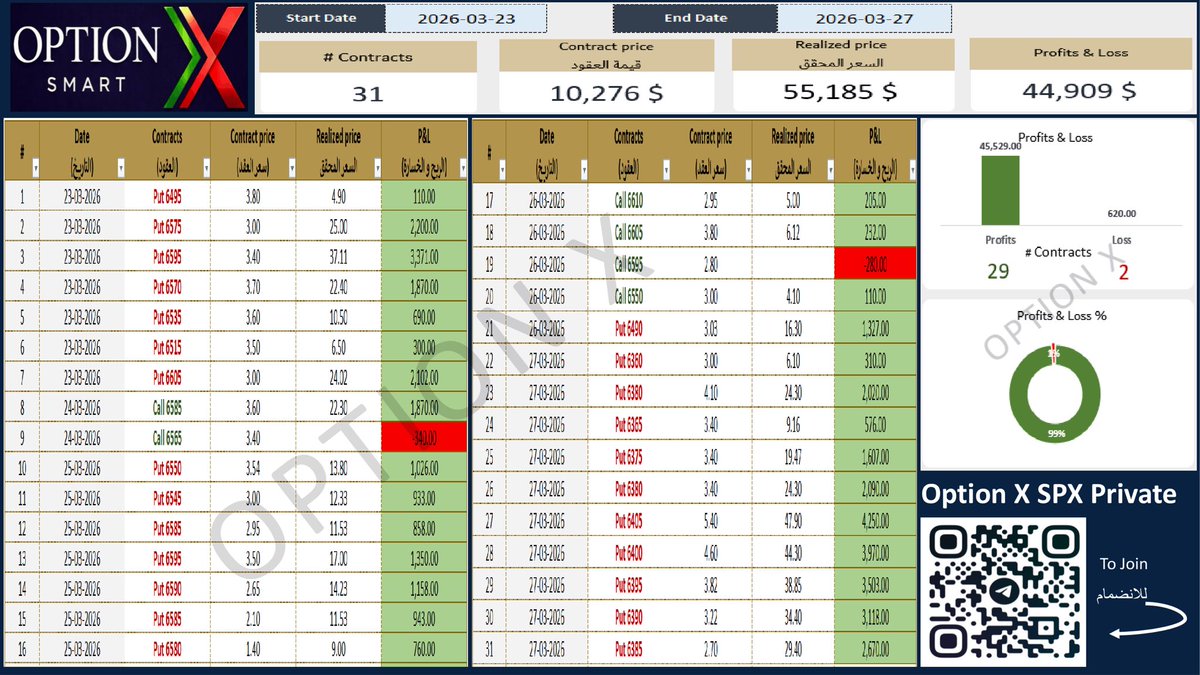
Task: Select cell Call 6605 in row 18
Action: click(x=629, y=232)
